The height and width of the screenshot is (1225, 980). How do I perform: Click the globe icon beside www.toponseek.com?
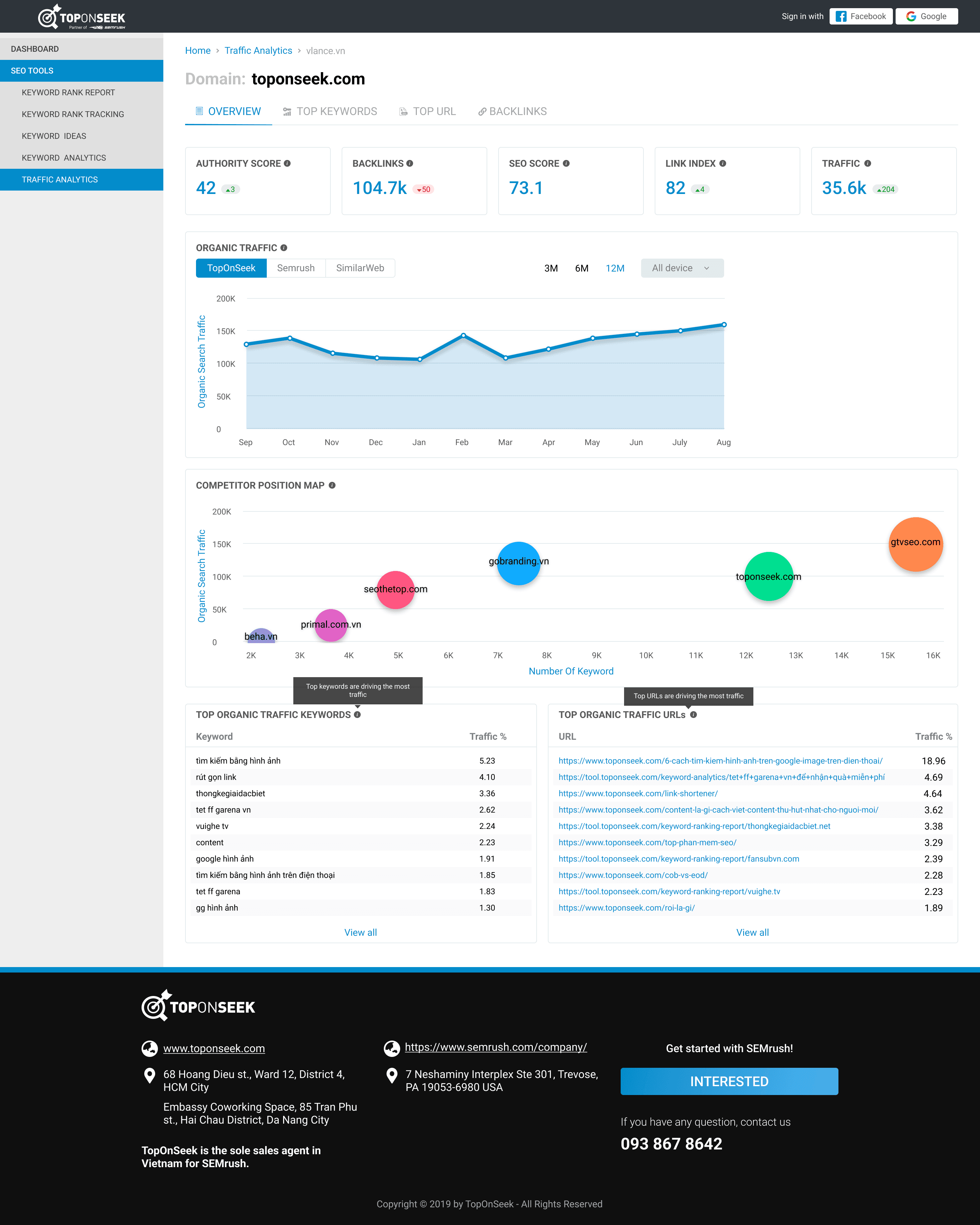click(149, 1048)
